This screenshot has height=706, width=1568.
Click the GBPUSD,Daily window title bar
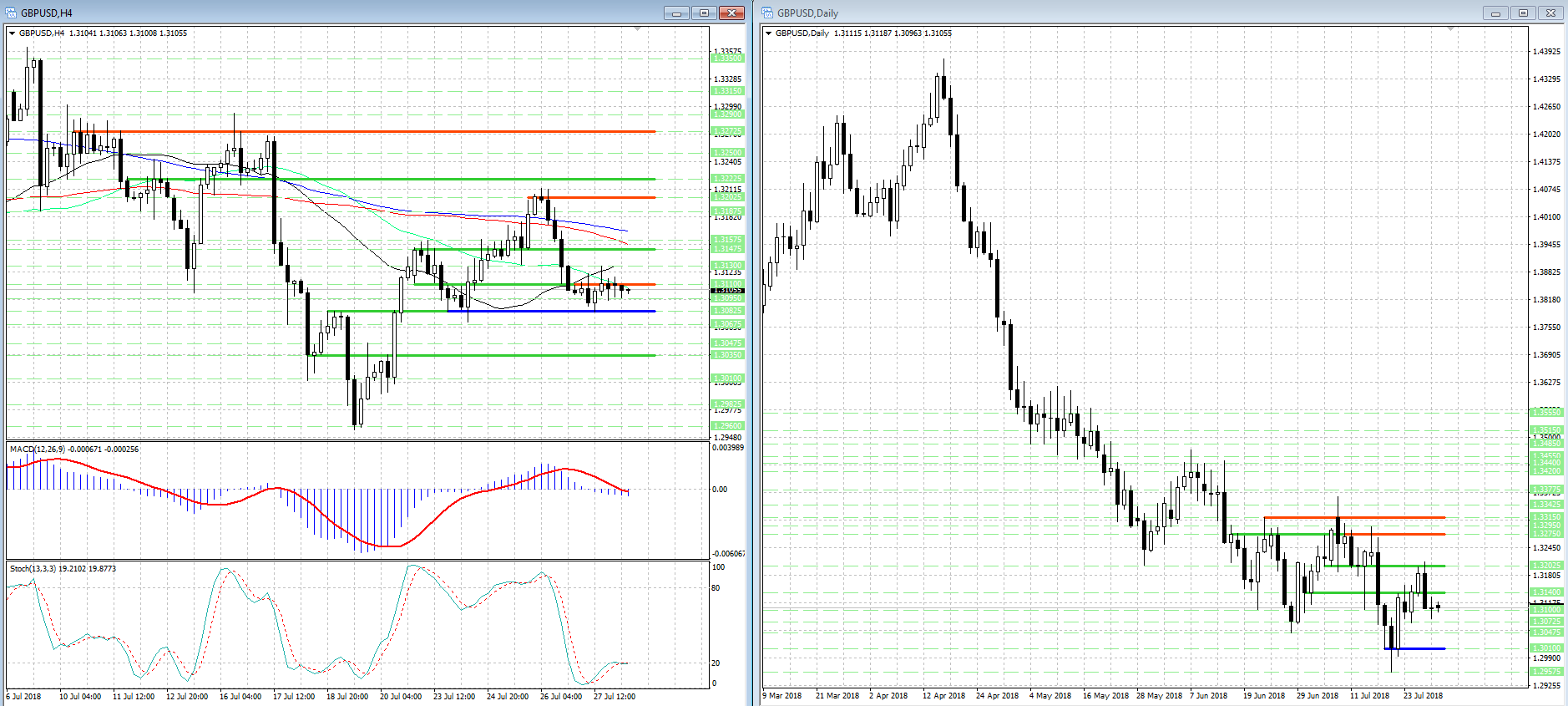1085,13
